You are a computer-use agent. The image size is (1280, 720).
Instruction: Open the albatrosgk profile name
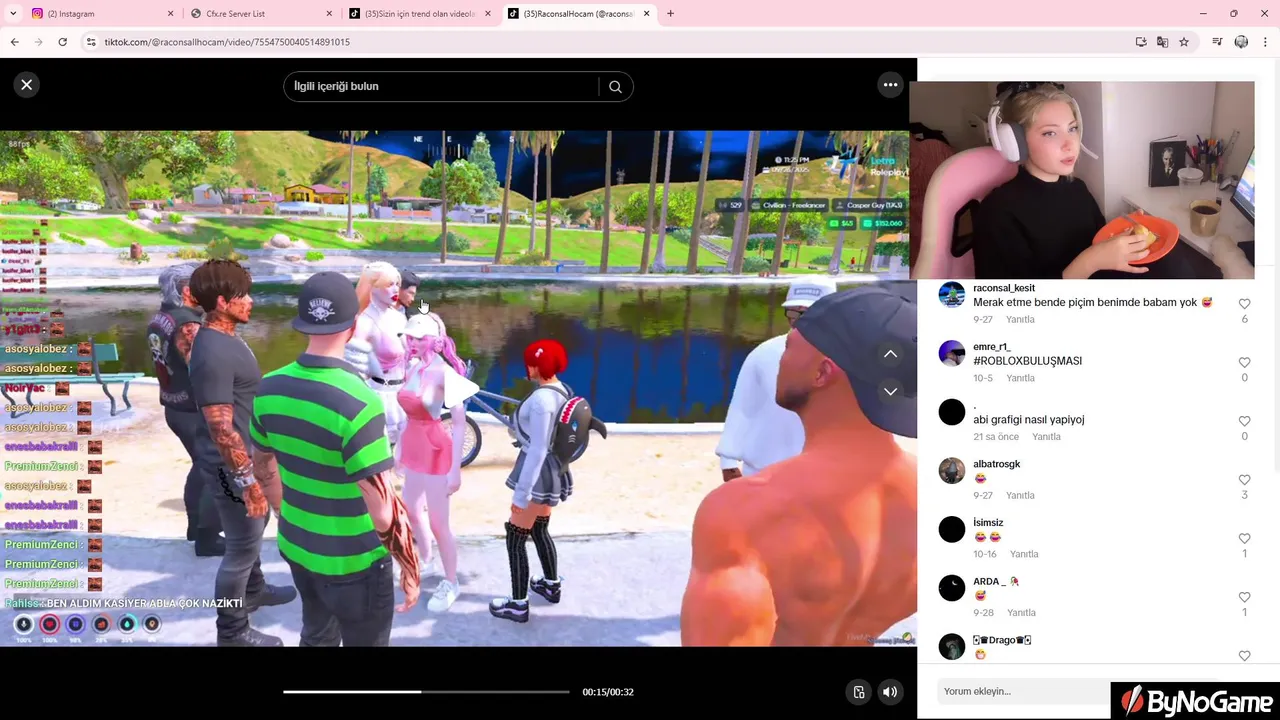click(x=996, y=464)
